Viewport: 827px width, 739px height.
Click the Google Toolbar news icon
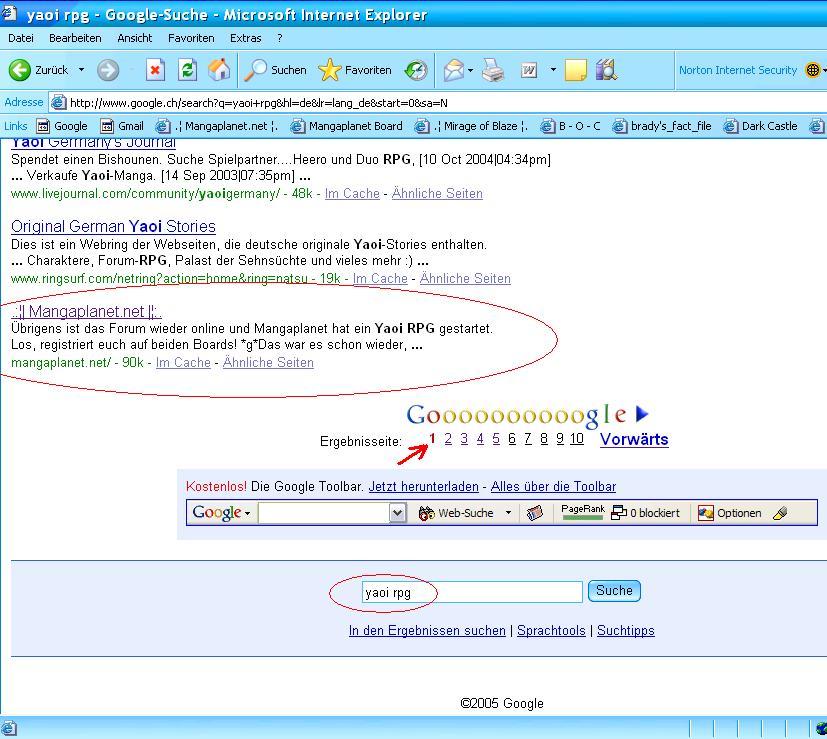pyautogui.click(x=534, y=513)
